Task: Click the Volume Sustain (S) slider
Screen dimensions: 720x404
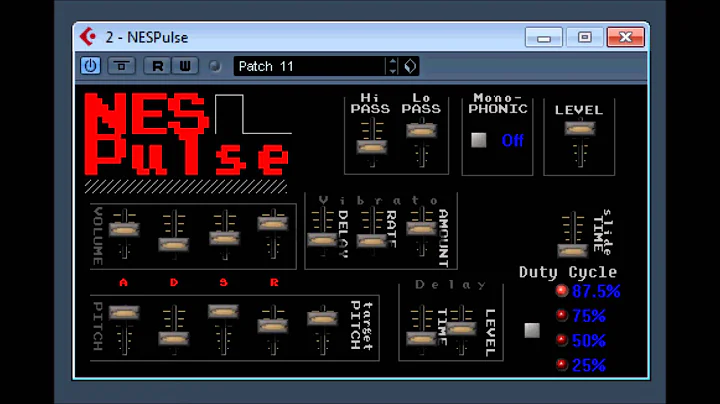Action: pyautogui.click(x=224, y=238)
